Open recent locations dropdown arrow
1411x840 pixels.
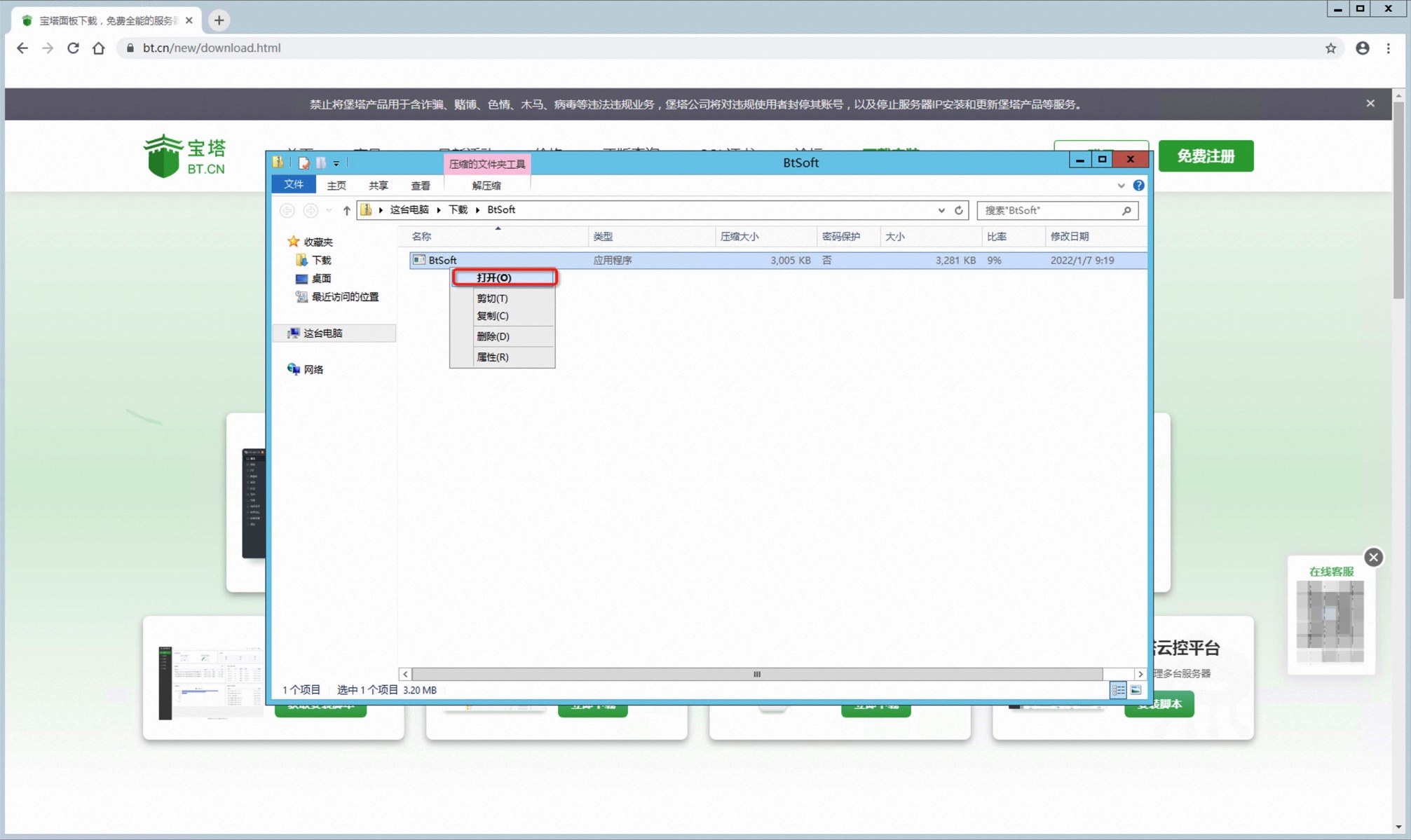tap(329, 210)
